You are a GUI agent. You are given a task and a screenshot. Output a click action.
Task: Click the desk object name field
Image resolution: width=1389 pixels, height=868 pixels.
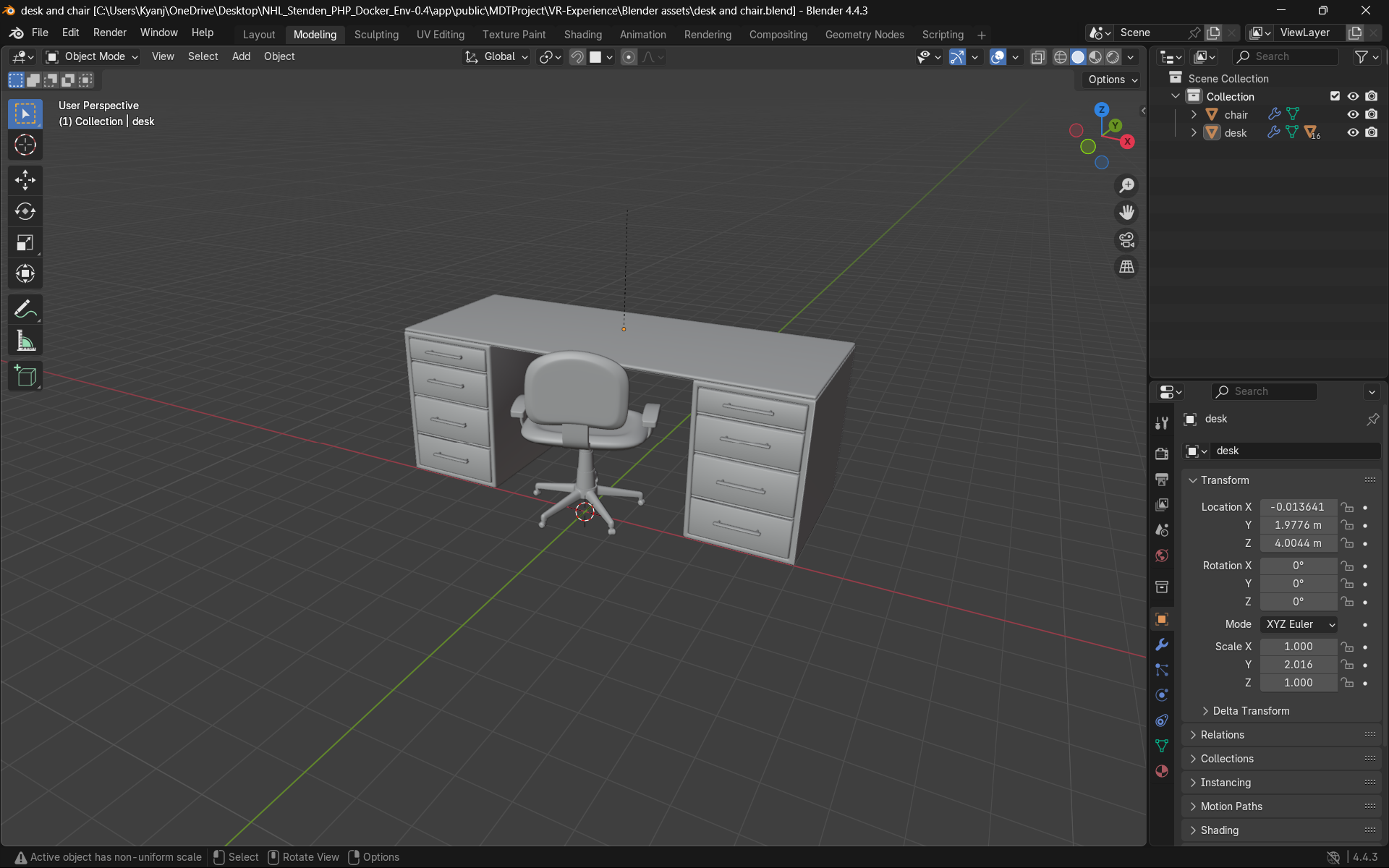(x=1295, y=451)
